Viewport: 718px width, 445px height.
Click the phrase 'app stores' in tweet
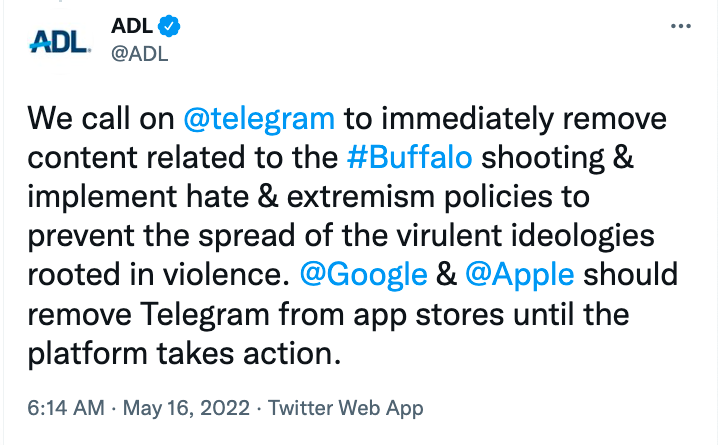(x=429, y=316)
